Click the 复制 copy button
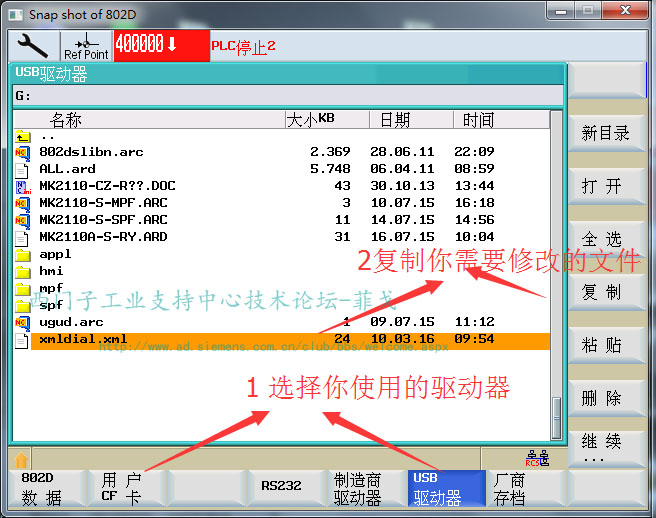The width and height of the screenshot is (656, 518). (x=606, y=292)
